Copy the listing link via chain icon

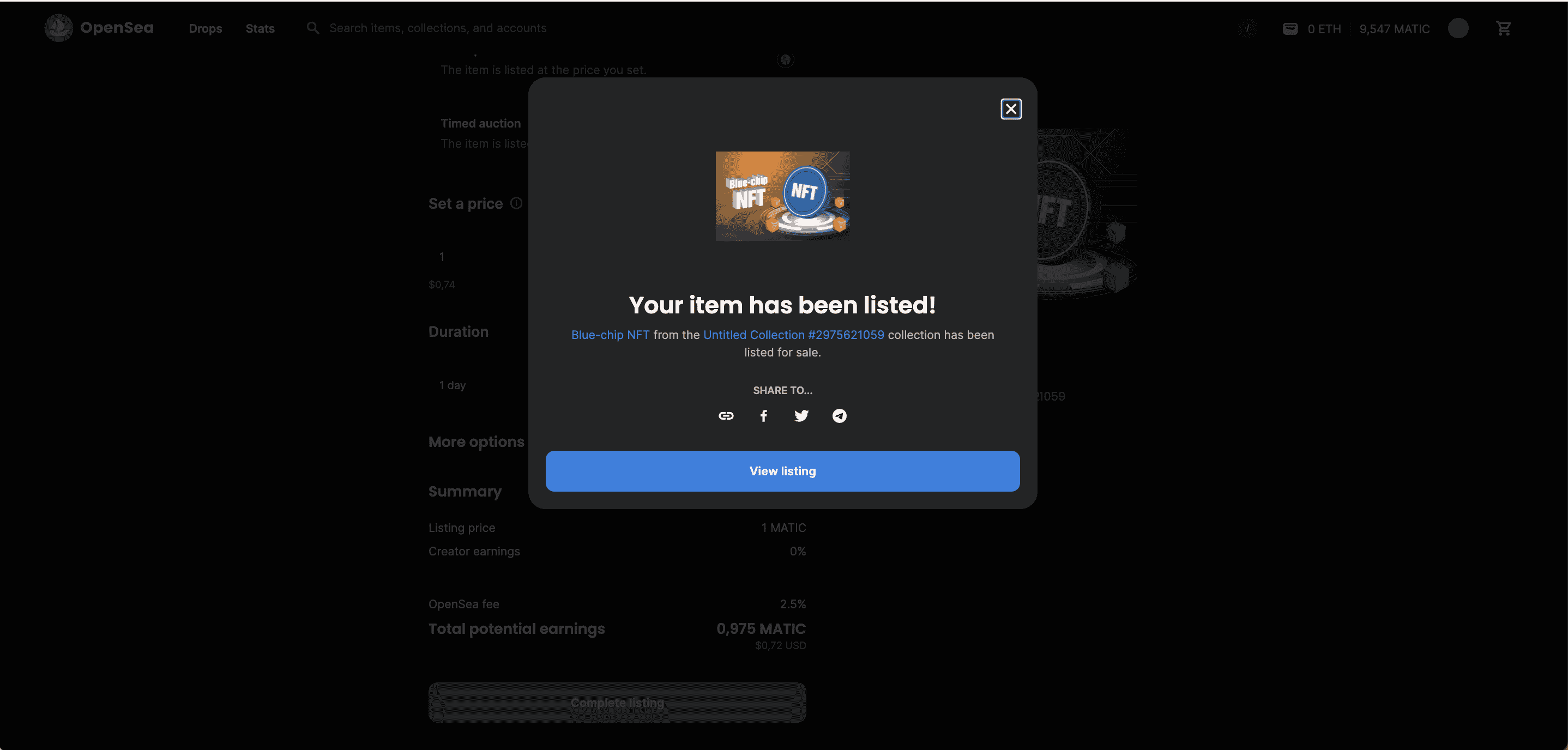coord(726,416)
